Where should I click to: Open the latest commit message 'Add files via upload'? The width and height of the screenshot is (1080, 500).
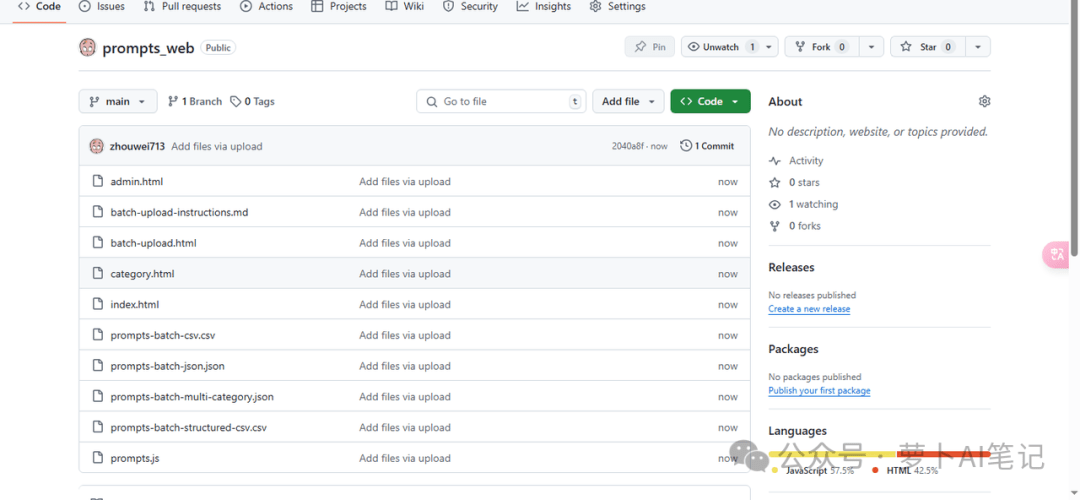point(217,146)
